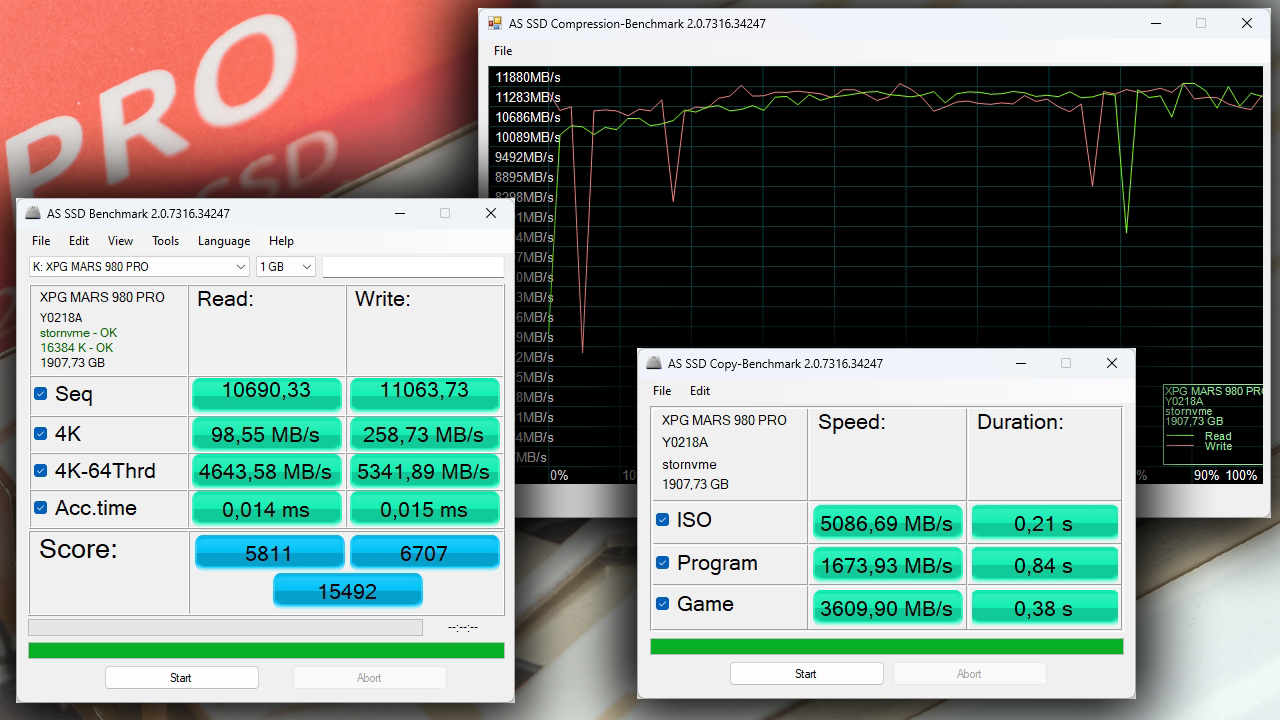Open File menu in AS SSD Benchmark window

(x=41, y=241)
